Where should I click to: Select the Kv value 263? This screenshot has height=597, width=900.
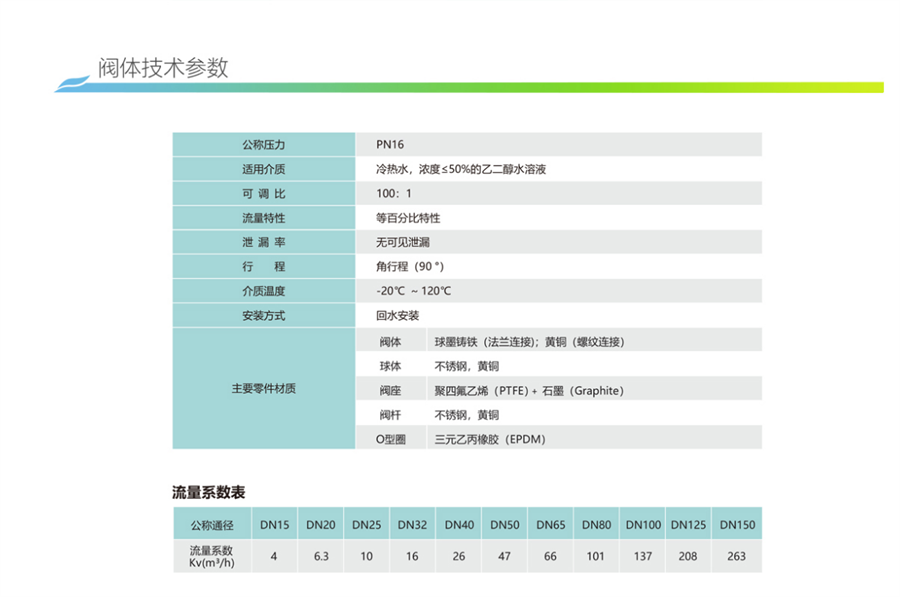point(737,556)
